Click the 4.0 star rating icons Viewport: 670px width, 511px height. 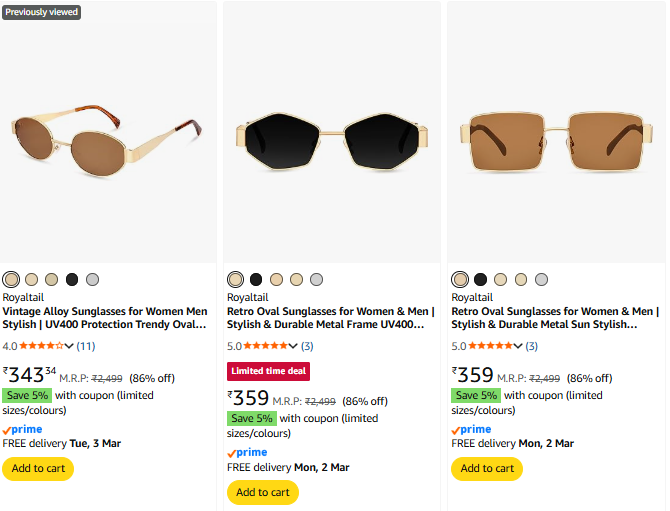point(42,346)
